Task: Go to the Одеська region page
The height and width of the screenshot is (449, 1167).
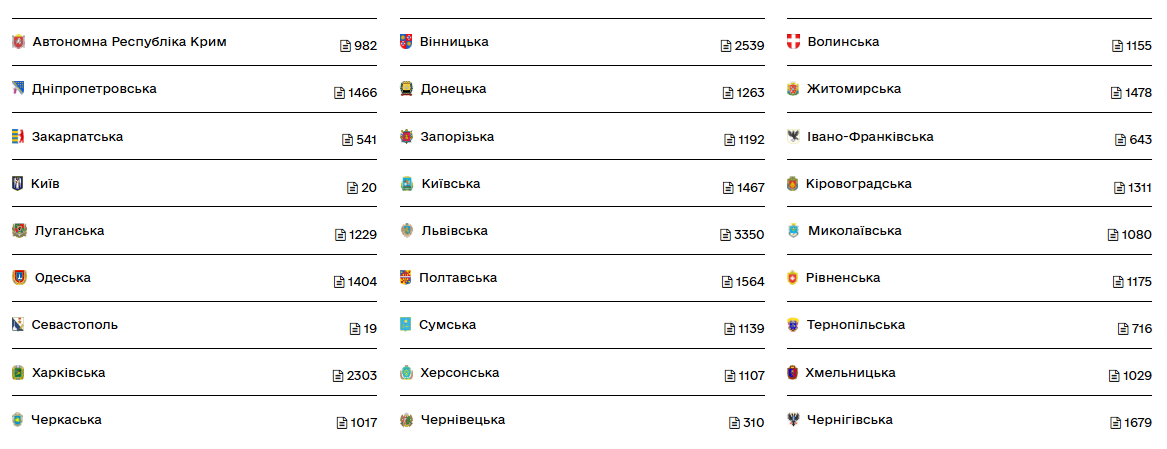Action: [62, 278]
